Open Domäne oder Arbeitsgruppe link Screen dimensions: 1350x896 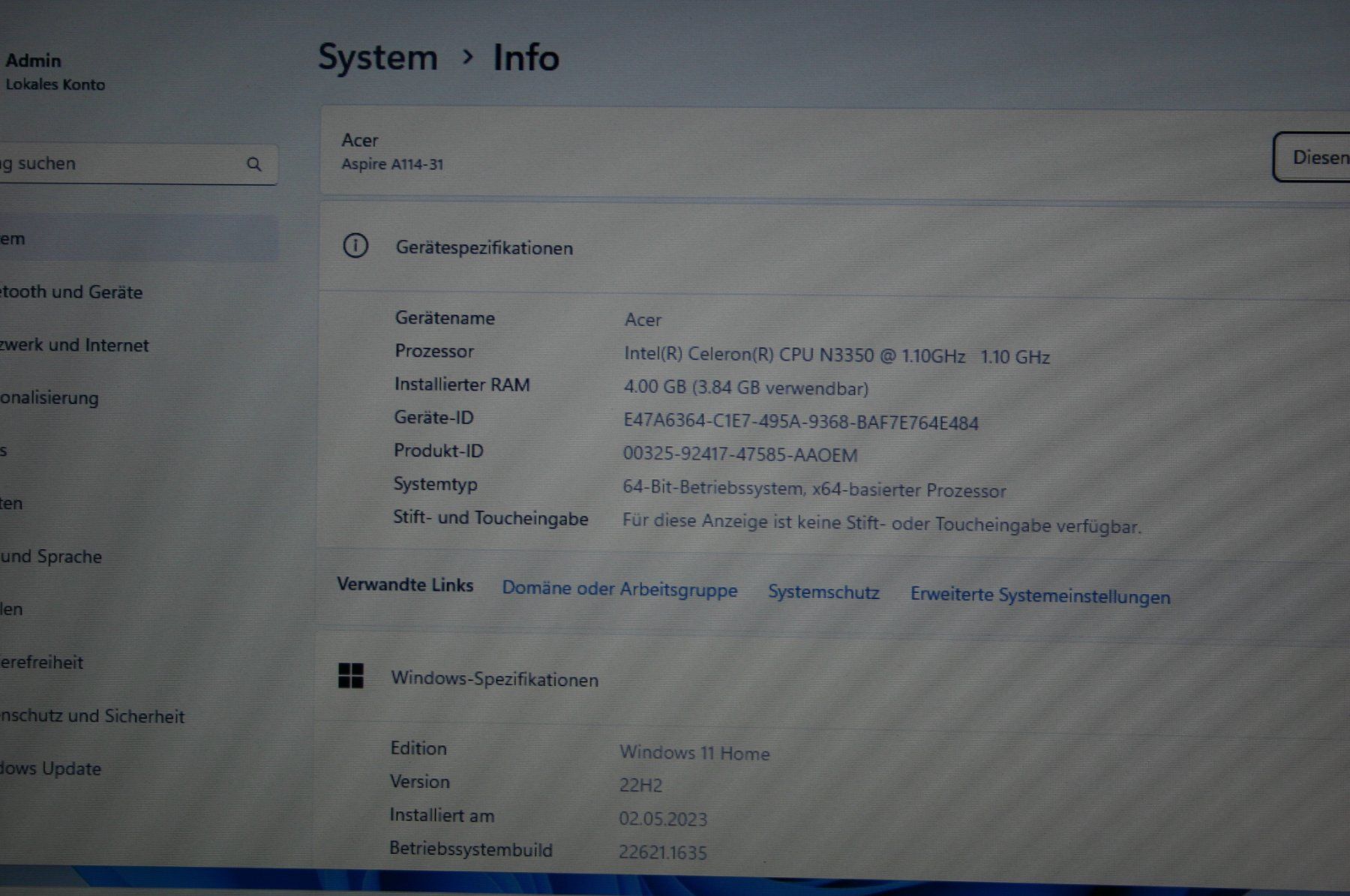(x=619, y=589)
